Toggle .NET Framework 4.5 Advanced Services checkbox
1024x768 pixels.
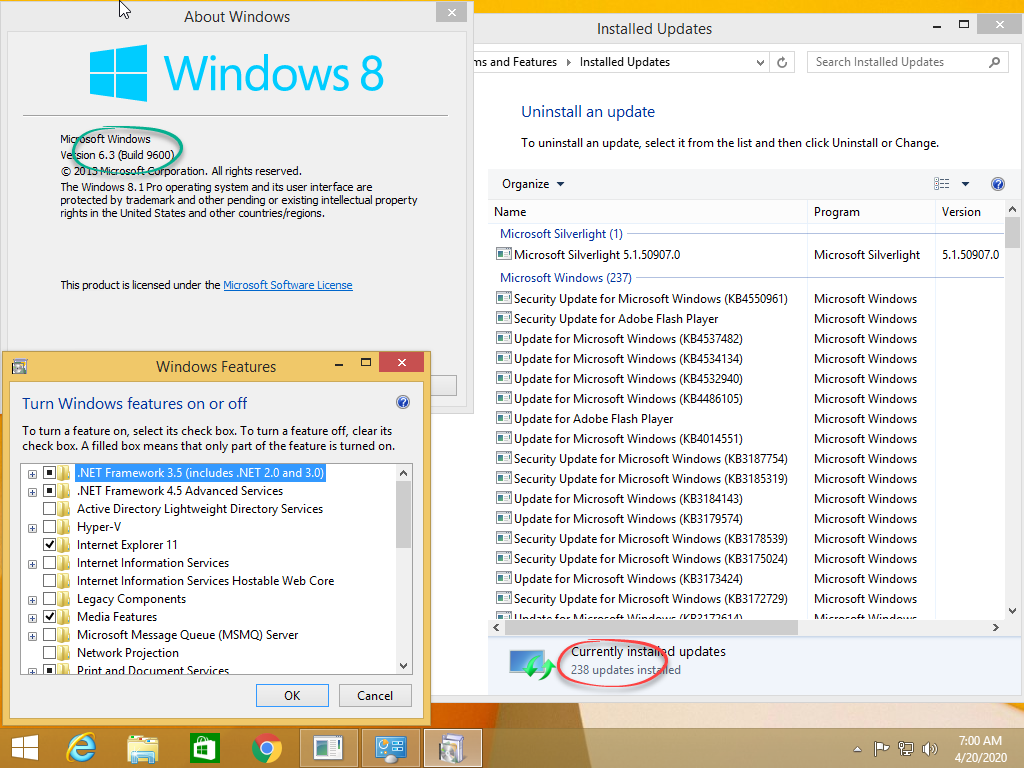coord(49,490)
